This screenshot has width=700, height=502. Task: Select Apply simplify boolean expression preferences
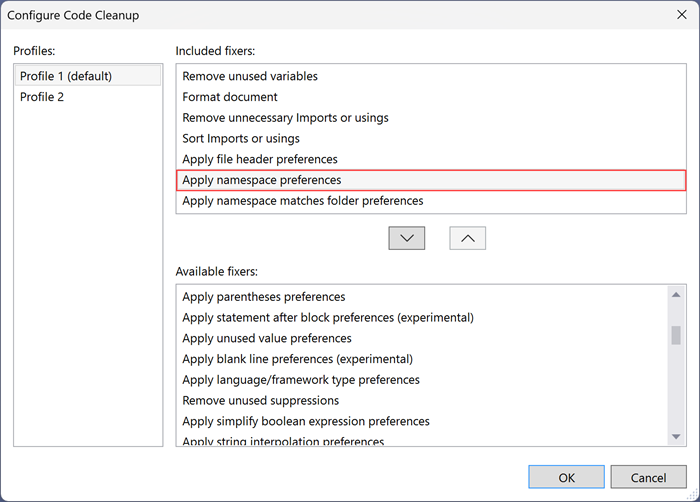click(x=305, y=421)
